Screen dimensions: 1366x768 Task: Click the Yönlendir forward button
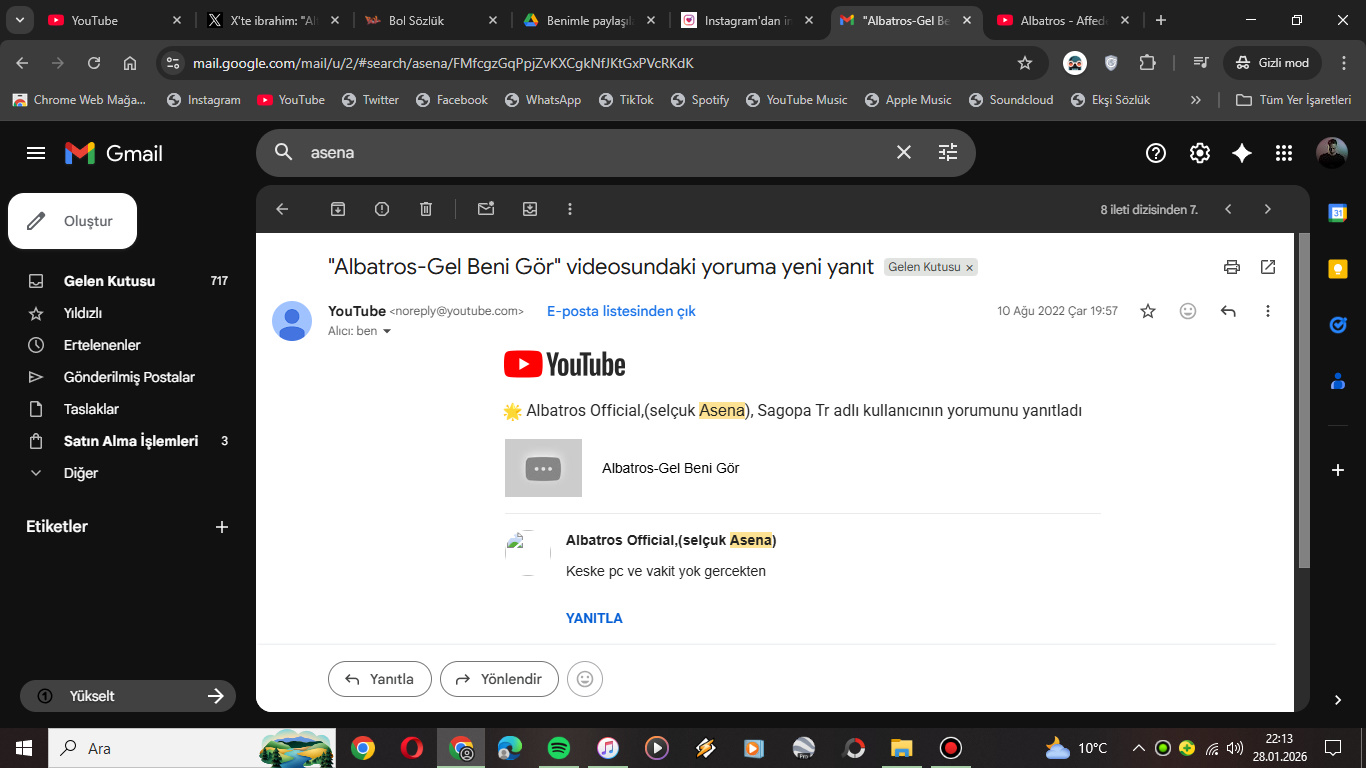coord(498,679)
